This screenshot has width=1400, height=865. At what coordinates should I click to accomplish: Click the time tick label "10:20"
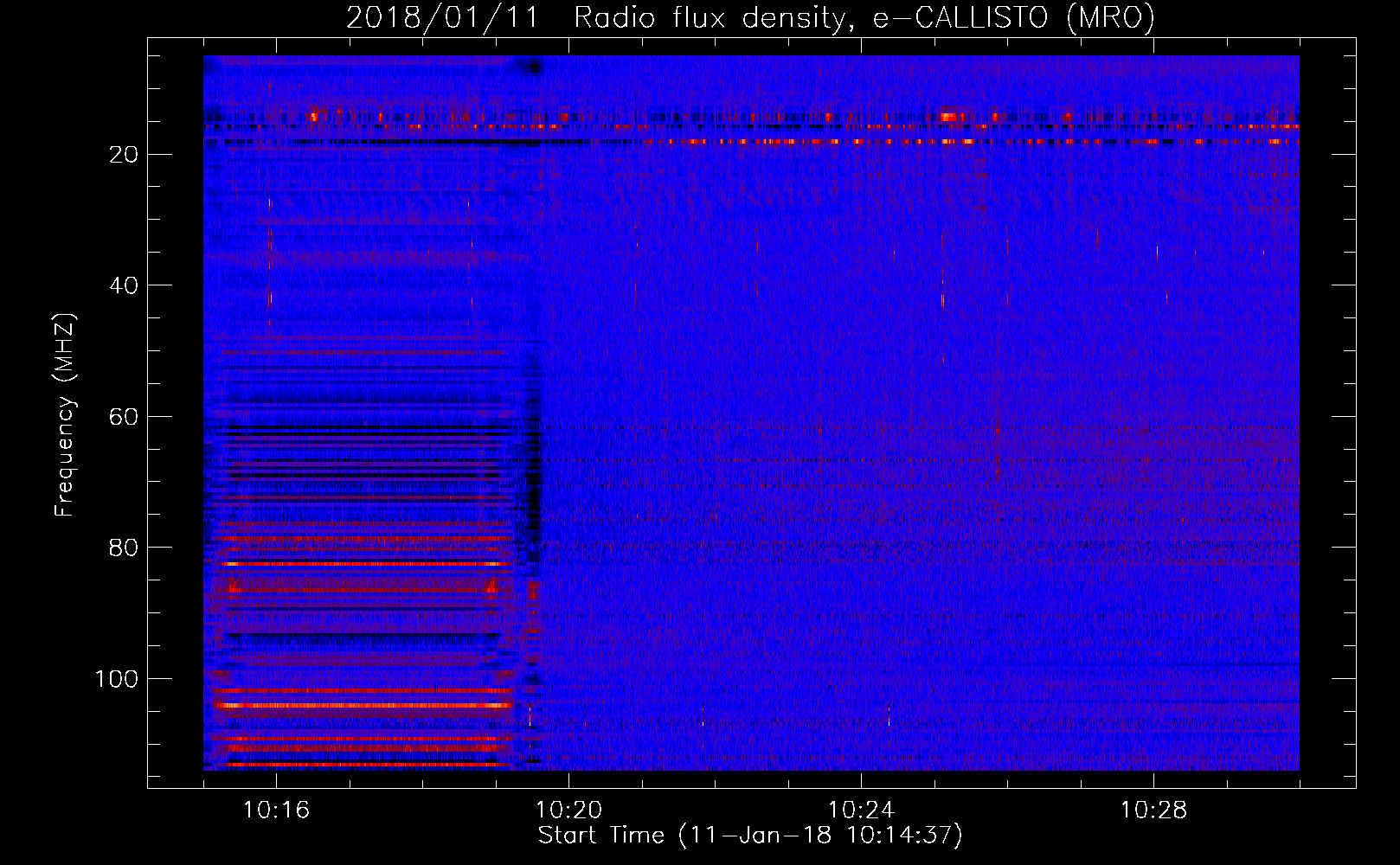click(x=568, y=811)
